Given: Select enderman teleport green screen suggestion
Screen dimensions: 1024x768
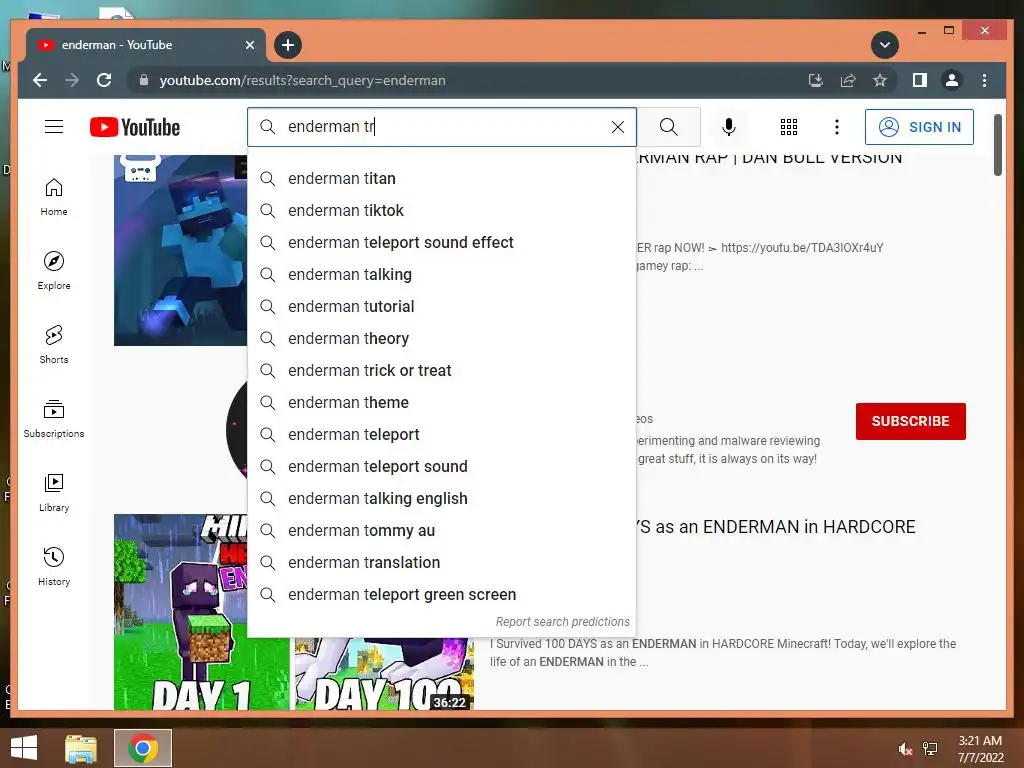Looking at the screenshot, I should tap(441, 594).
